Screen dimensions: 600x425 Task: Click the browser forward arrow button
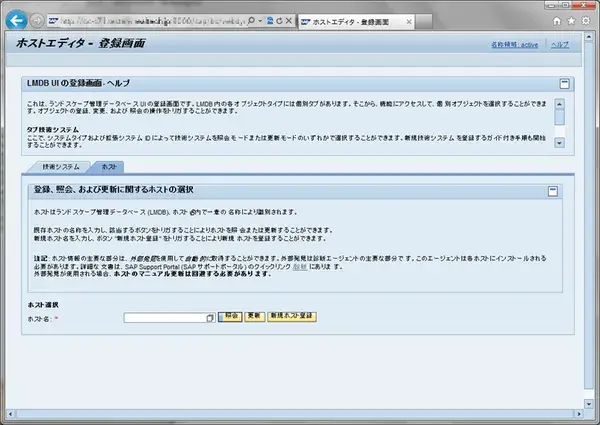(37, 21)
